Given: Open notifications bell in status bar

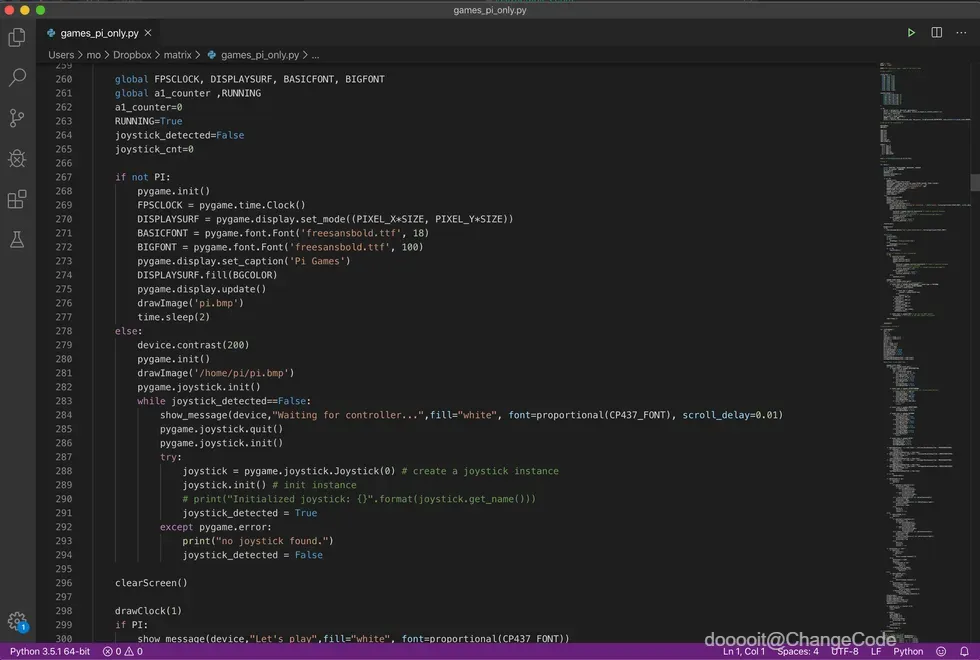Looking at the screenshot, I should [964, 651].
